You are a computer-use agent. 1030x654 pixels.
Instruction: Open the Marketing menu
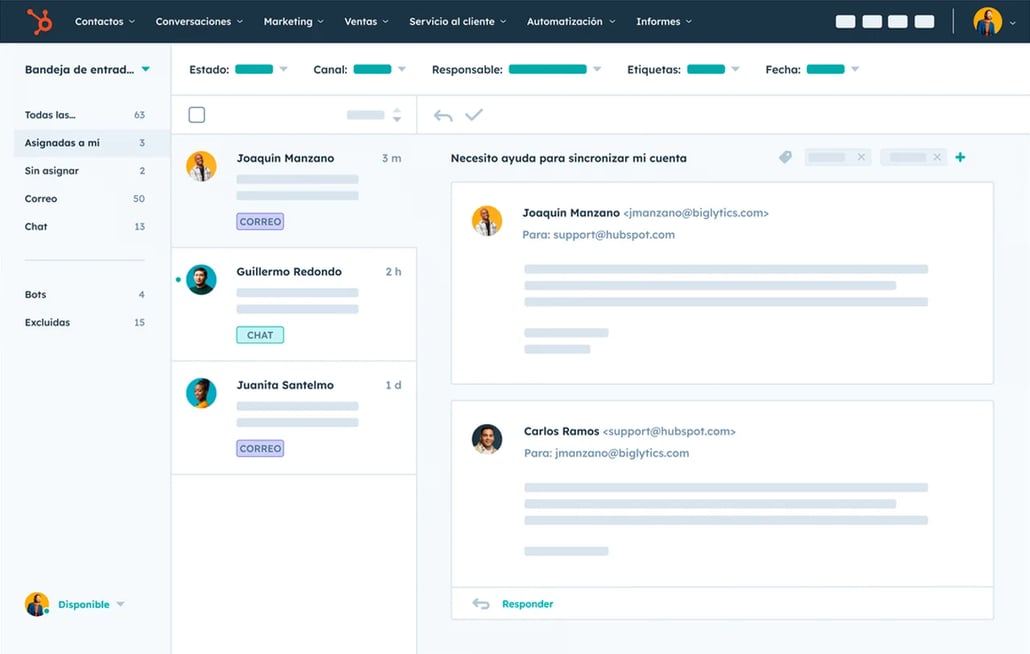point(294,22)
